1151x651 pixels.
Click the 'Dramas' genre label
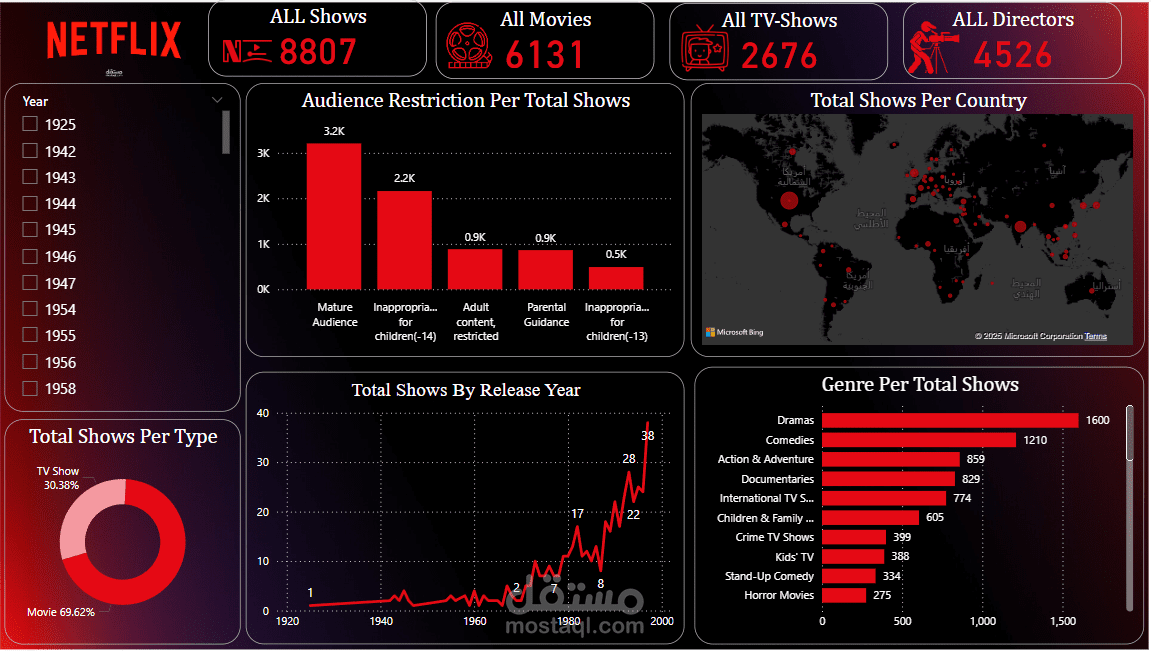796,421
